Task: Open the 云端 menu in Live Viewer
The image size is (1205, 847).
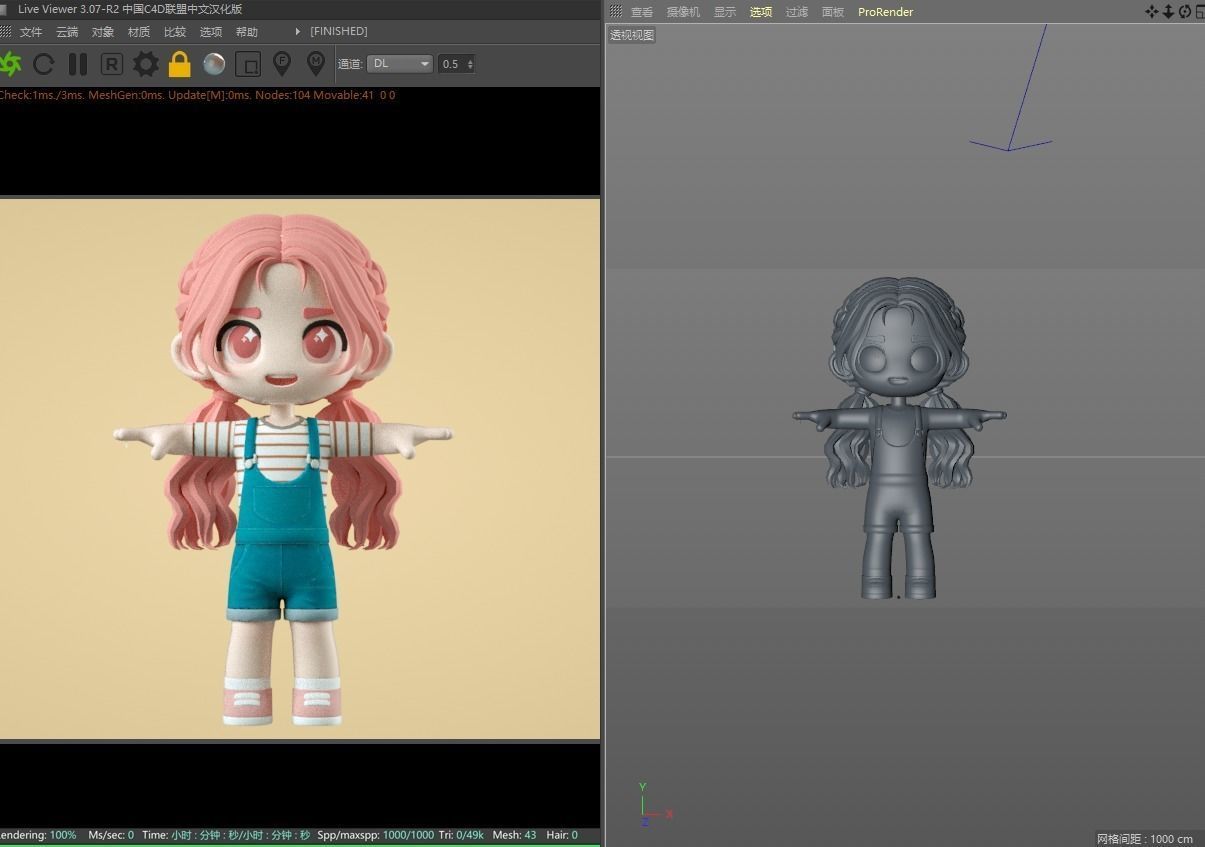Action: (67, 32)
